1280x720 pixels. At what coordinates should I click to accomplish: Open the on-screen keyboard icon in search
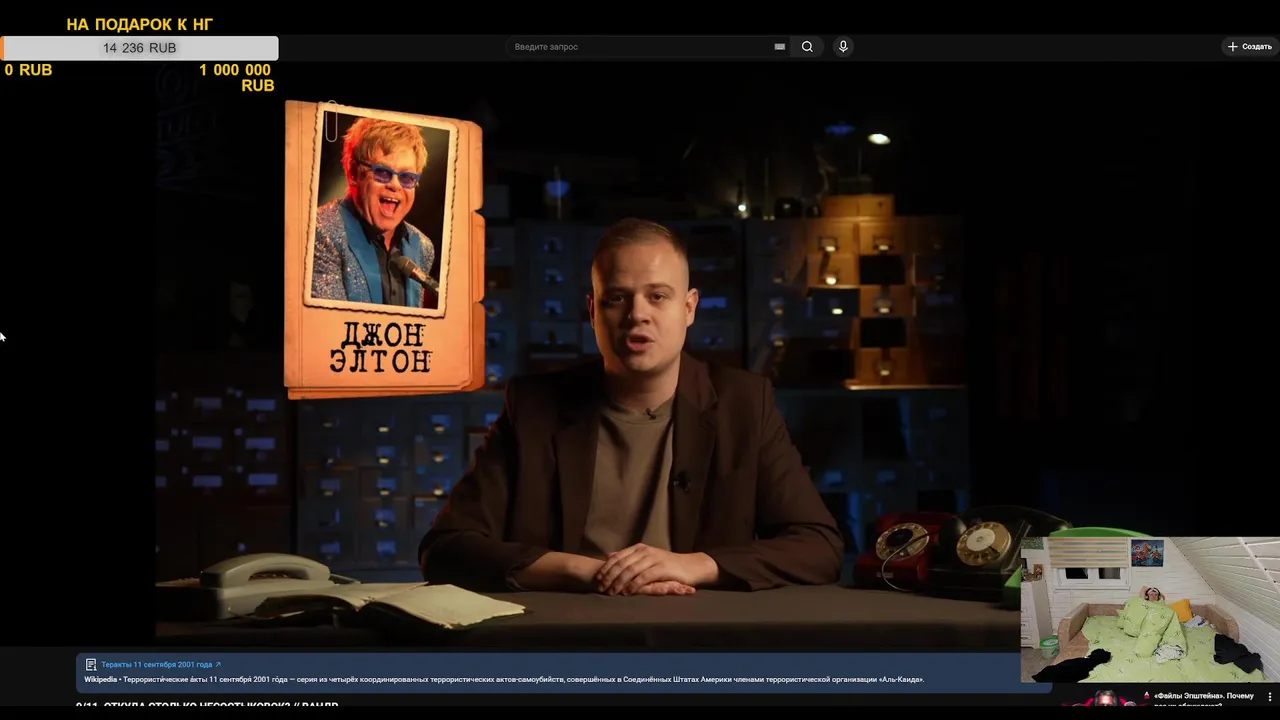pos(780,47)
